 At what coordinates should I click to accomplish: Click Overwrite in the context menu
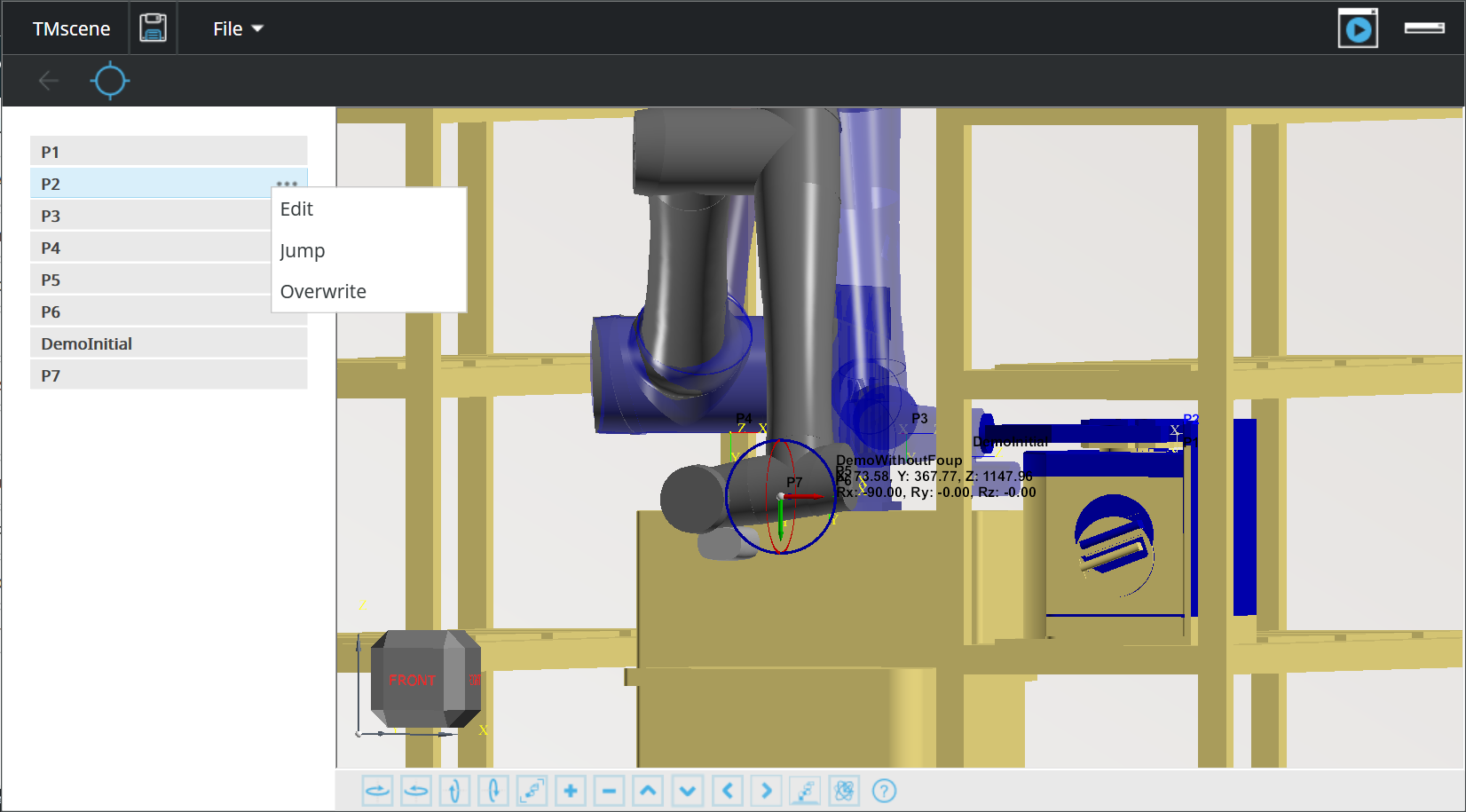click(x=323, y=292)
